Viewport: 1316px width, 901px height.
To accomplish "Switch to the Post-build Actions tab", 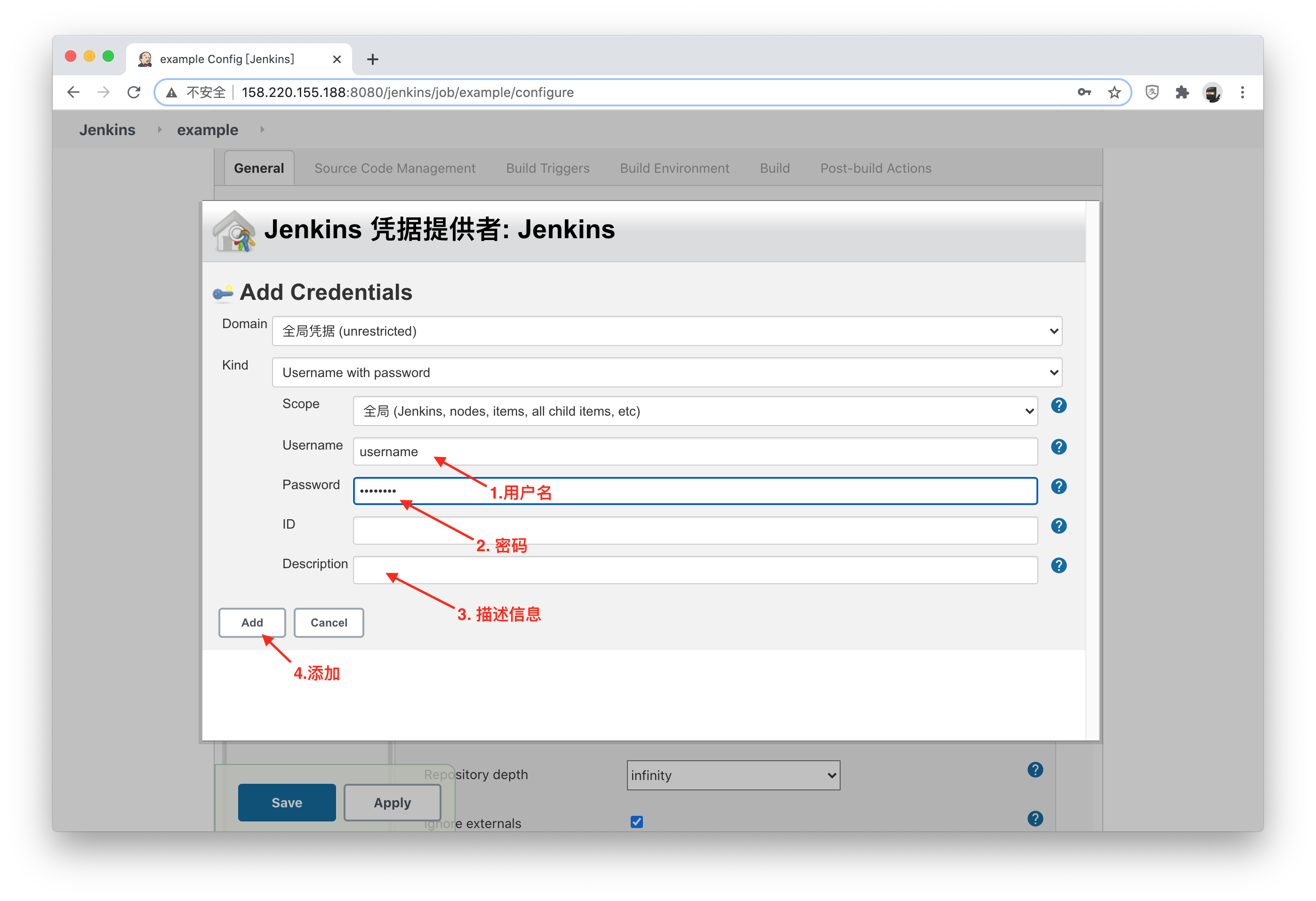I will pyautogui.click(x=875, y=168).
